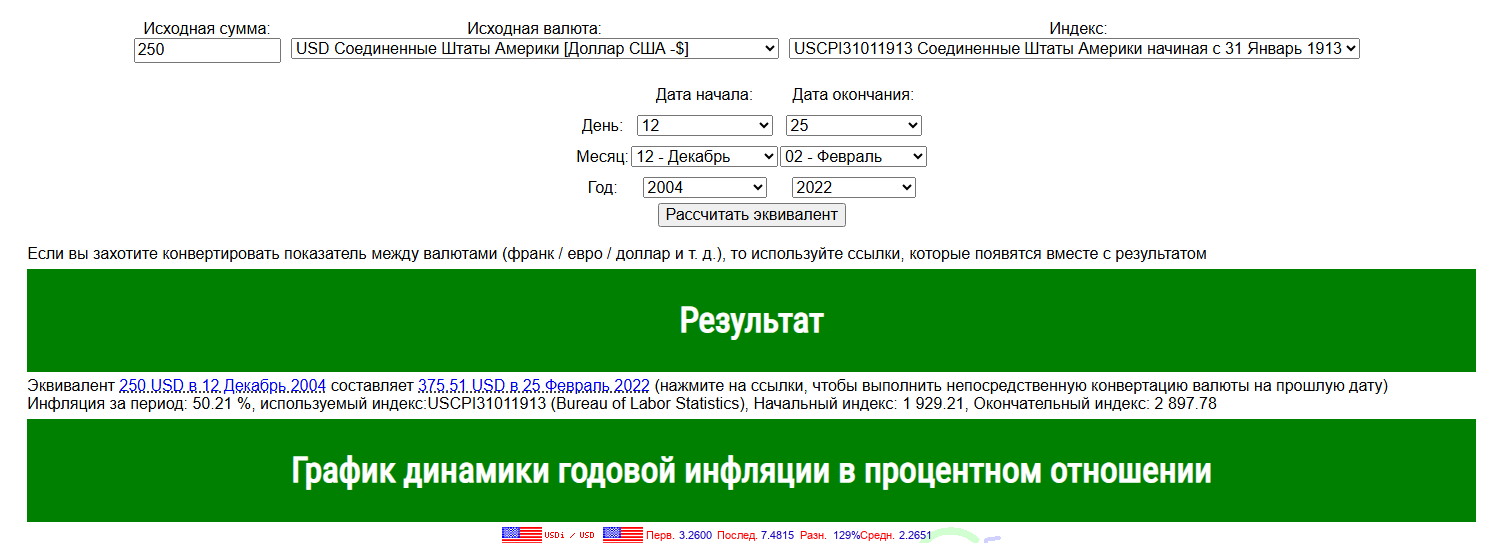Click the Окончательный индекс 2 897.78 value
The image size is (1491, 543).
(x=1095, y=404)
